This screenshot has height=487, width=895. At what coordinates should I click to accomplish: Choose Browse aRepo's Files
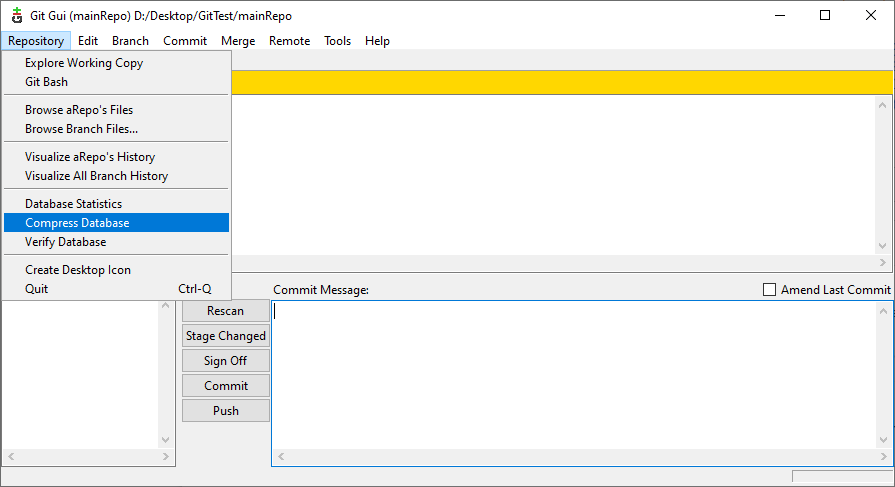[116, 110]
